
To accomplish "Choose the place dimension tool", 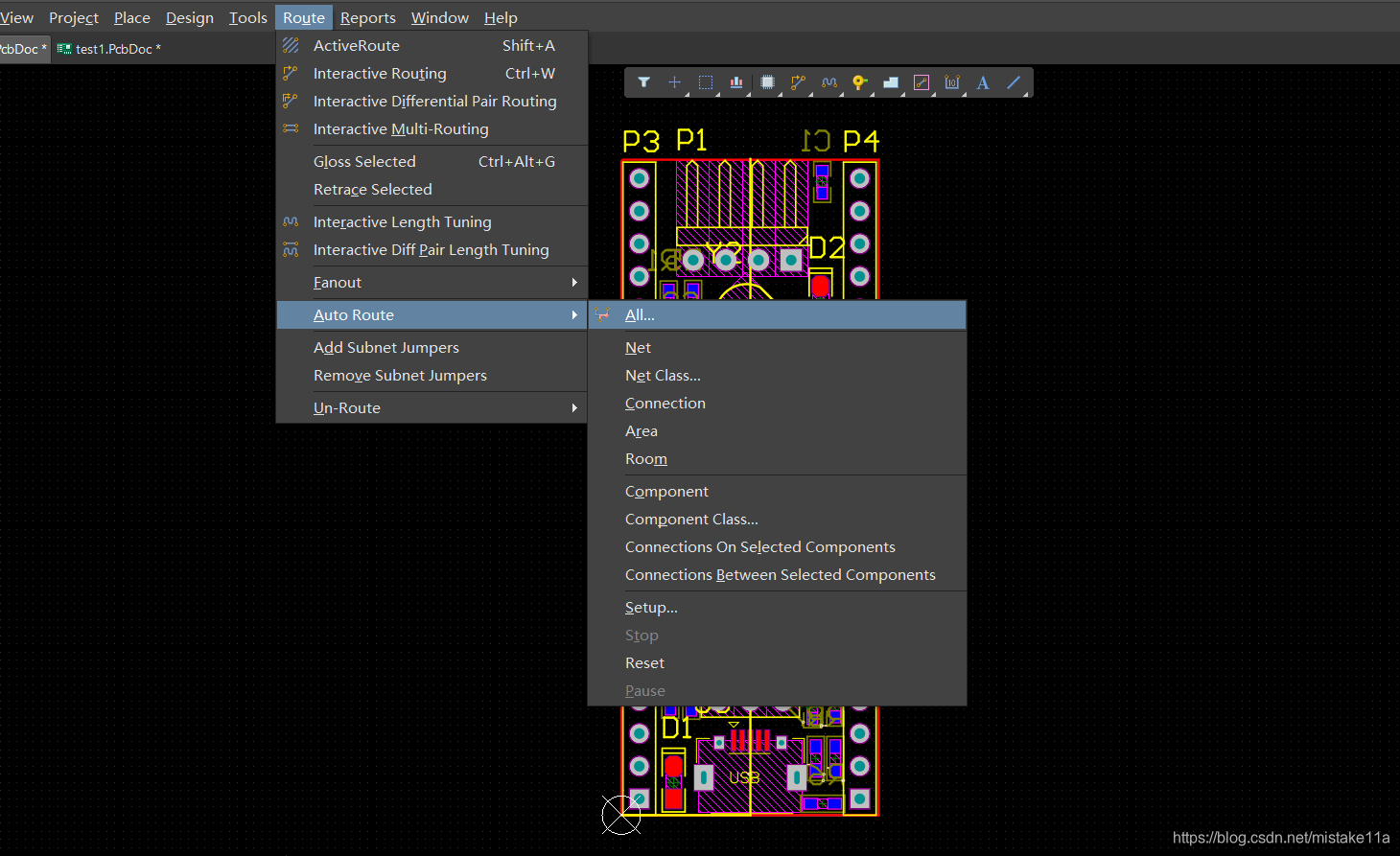I will point(951,82).
